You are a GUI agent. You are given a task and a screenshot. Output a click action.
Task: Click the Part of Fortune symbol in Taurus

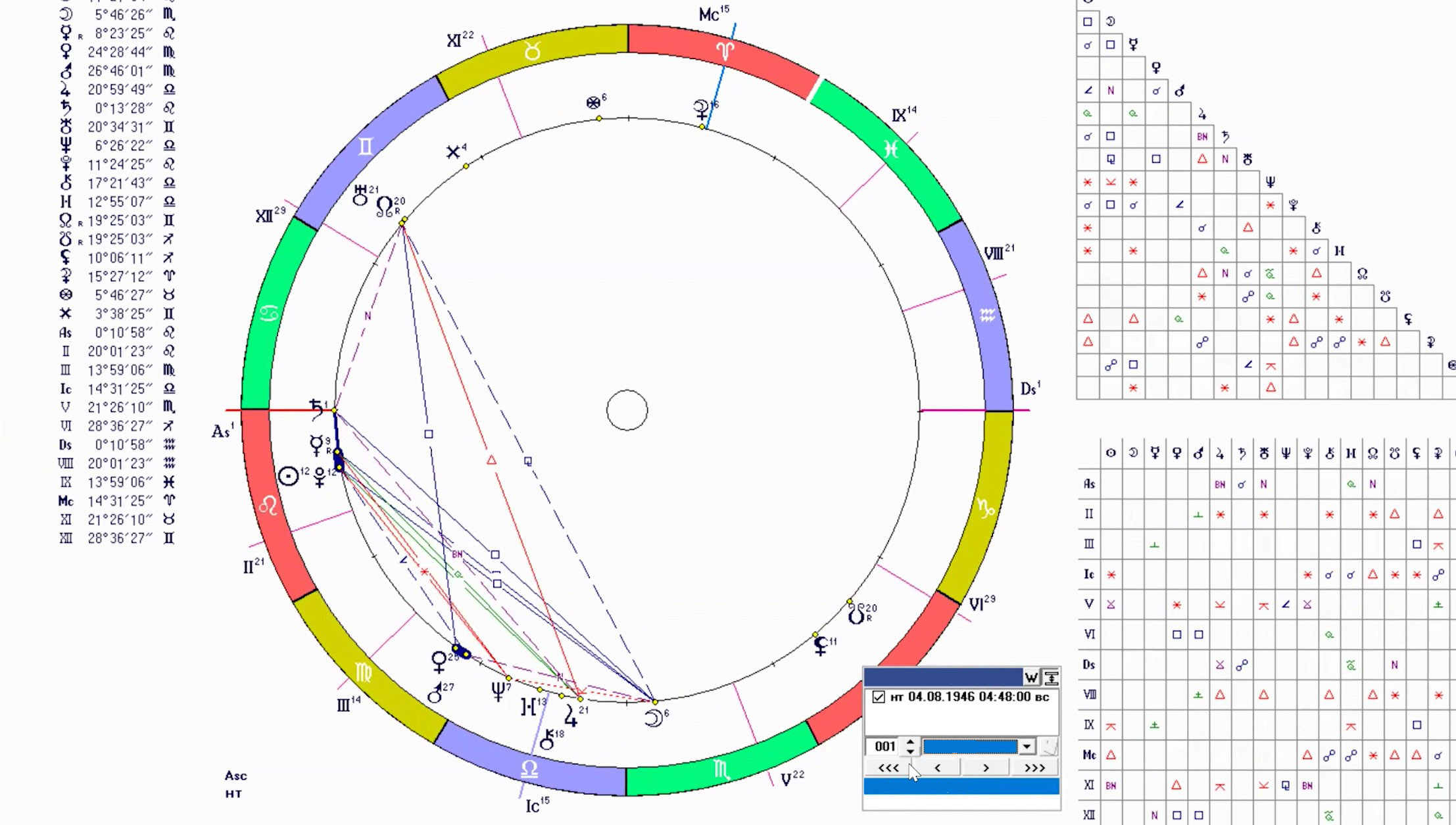click(593, 103)
